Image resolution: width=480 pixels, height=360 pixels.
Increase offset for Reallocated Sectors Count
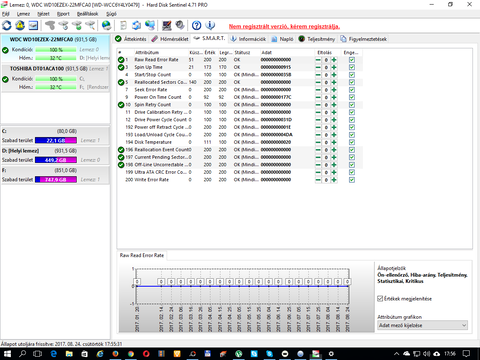pos(334,82)
